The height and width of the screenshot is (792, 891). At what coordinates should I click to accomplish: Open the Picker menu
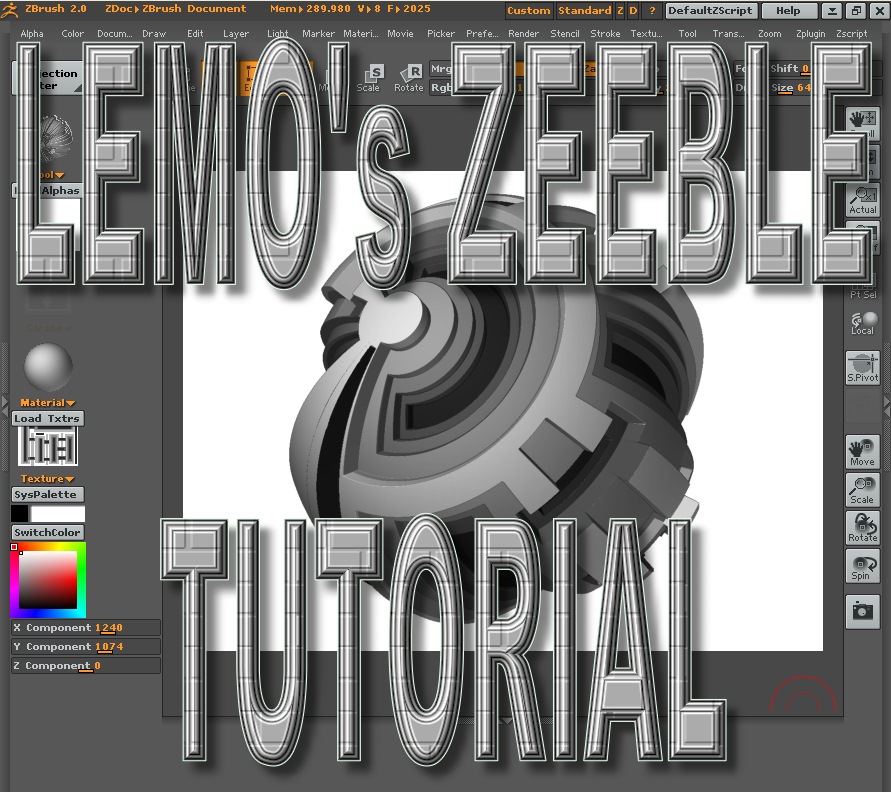441,34
